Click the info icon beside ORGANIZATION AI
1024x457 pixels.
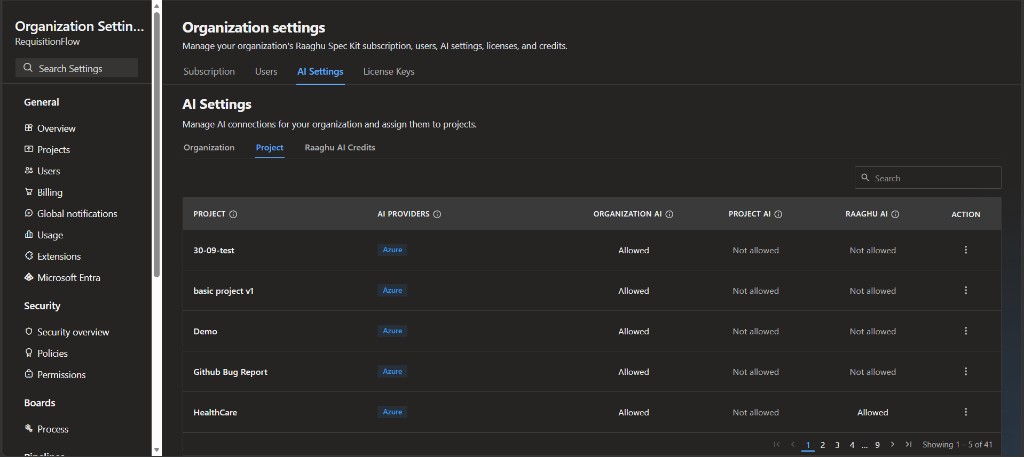(669, 214)
